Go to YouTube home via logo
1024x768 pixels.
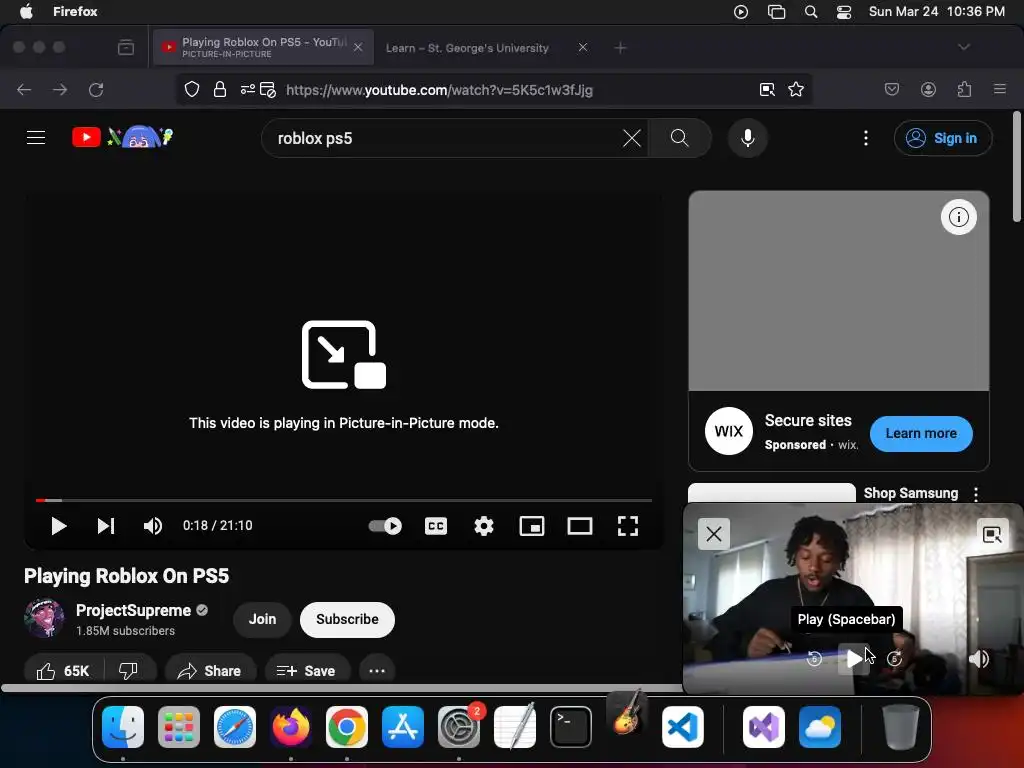(122, 137)
